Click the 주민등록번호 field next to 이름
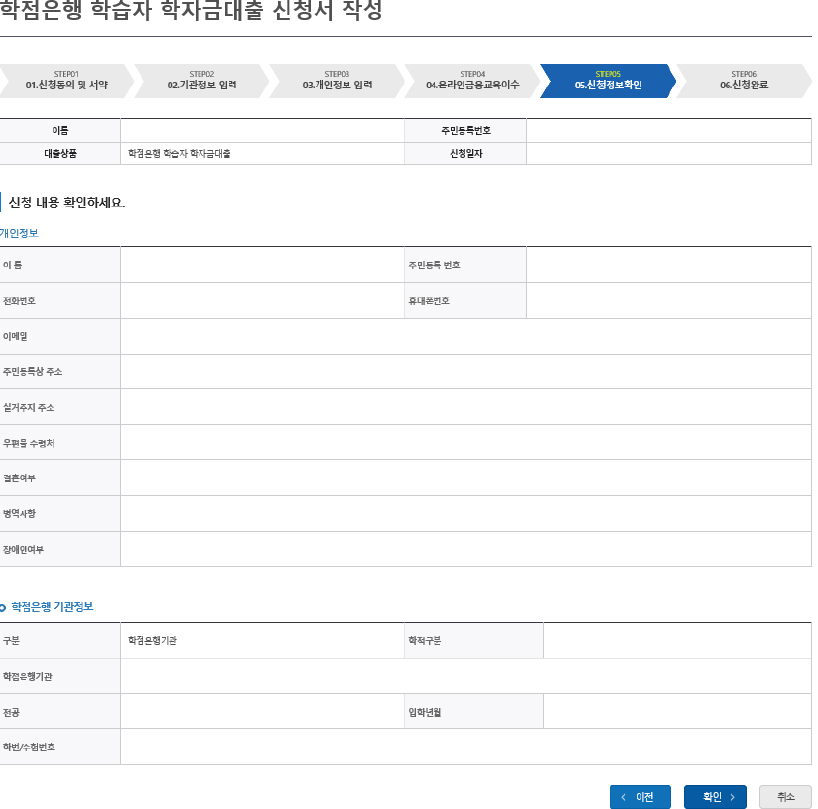 [667, 131]
